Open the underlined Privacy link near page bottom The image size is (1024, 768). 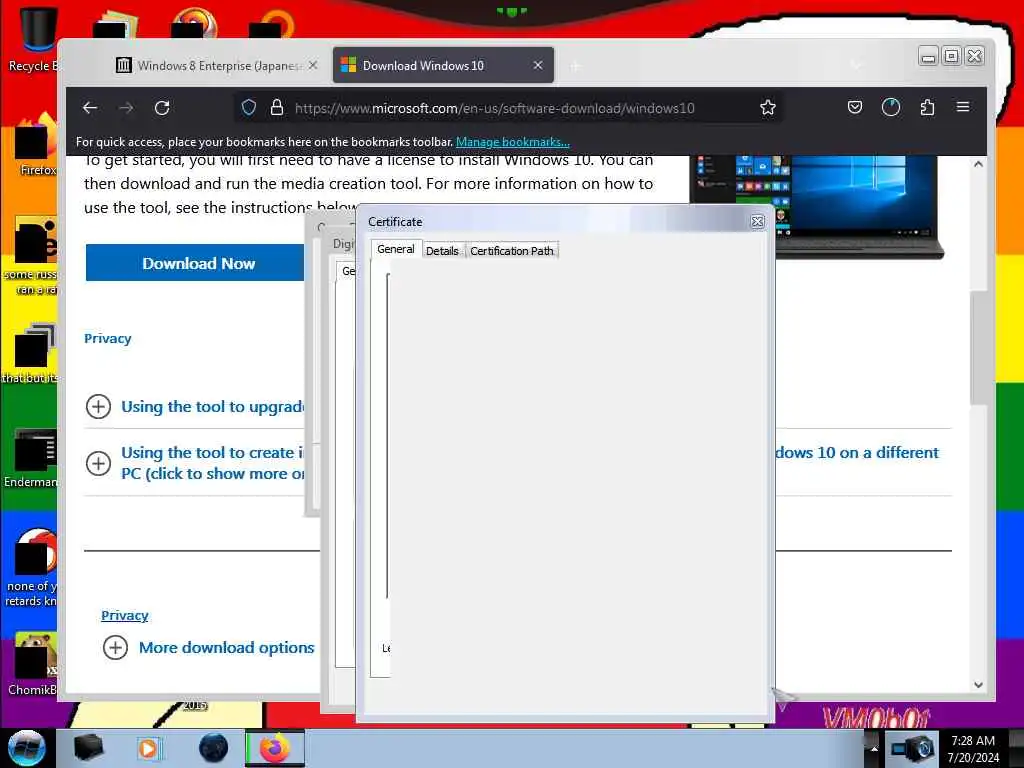(x=125, y=615)
